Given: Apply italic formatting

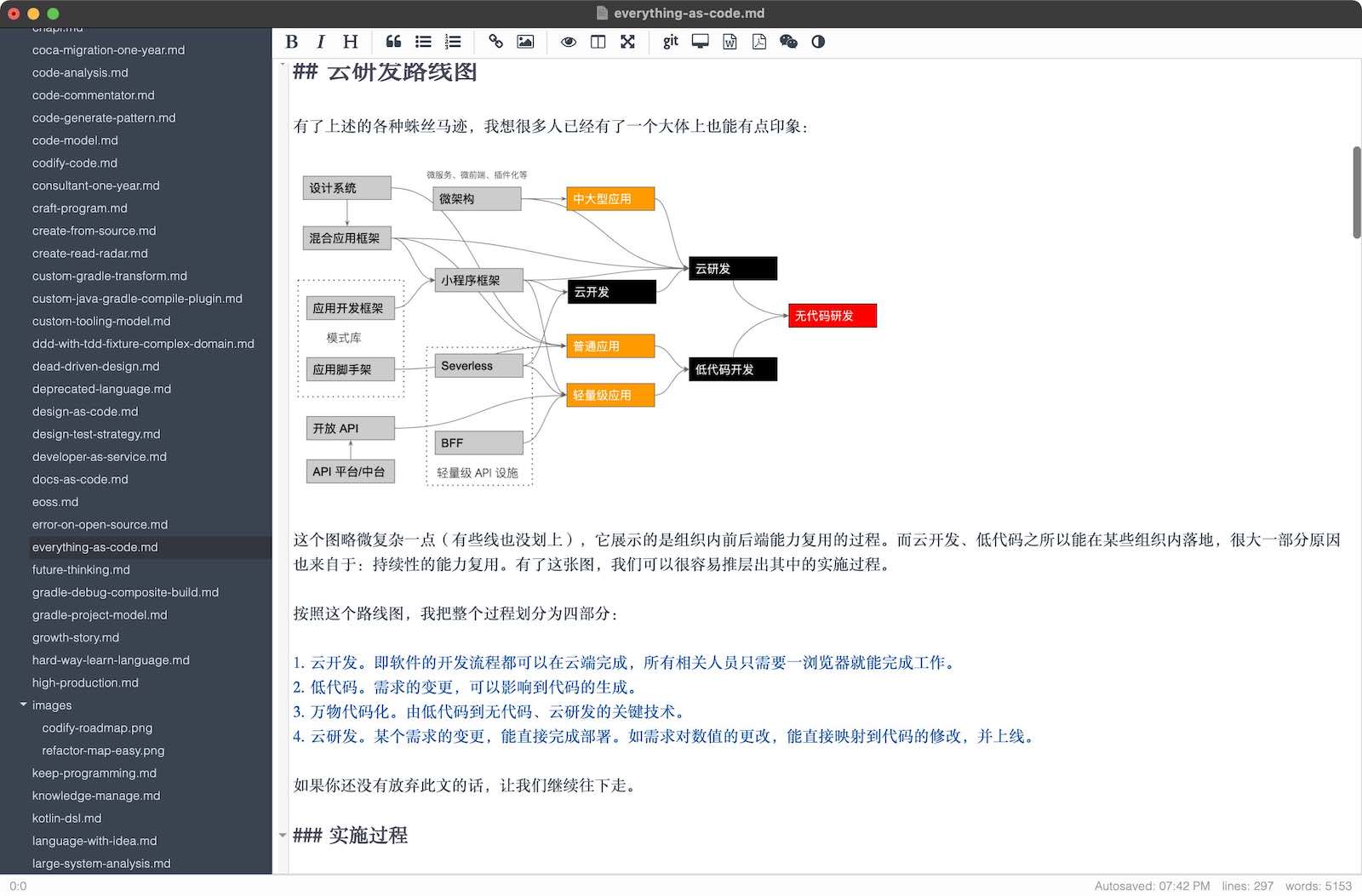Looking at the screenshot, I should 320,41.
